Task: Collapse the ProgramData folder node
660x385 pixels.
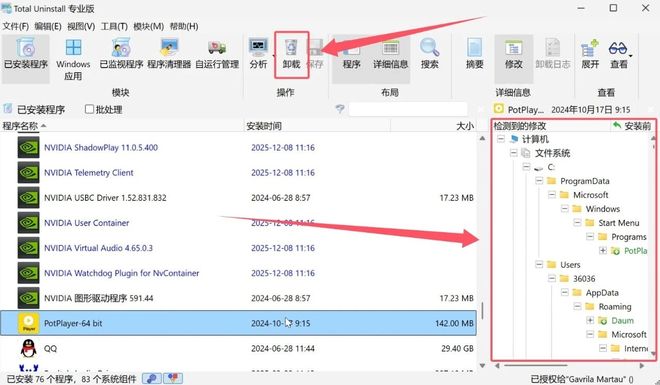Action: tap(539, 181)
